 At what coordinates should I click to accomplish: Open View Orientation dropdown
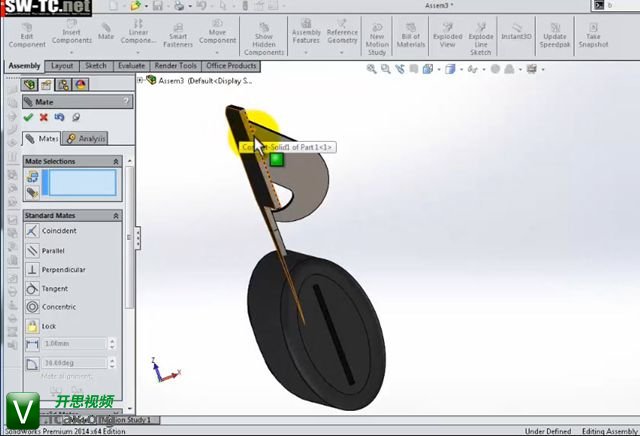pyautogui.click(x=439, y=69)
